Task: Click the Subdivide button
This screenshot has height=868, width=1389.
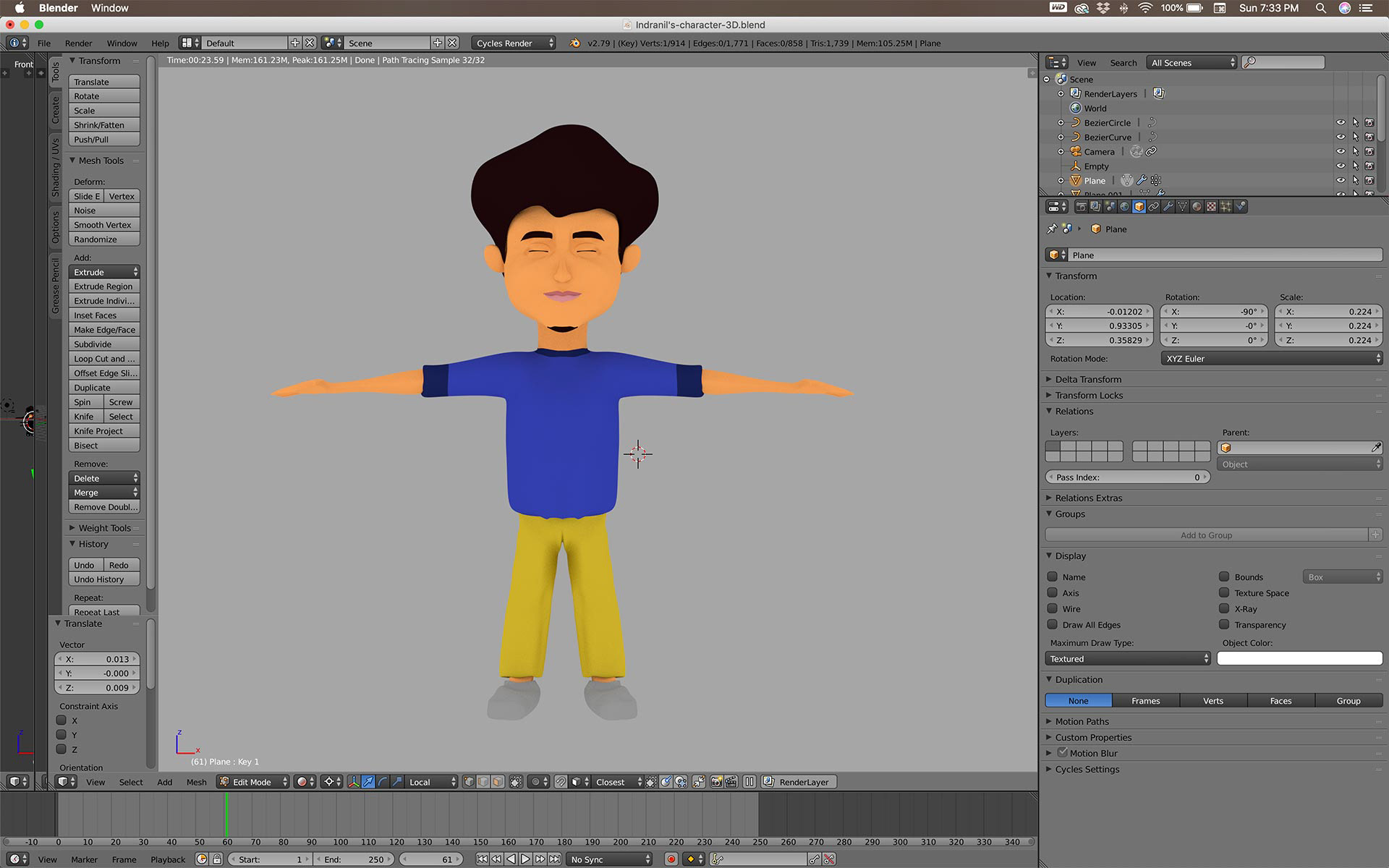Action: pyautogui.click(x=103, y=344)
